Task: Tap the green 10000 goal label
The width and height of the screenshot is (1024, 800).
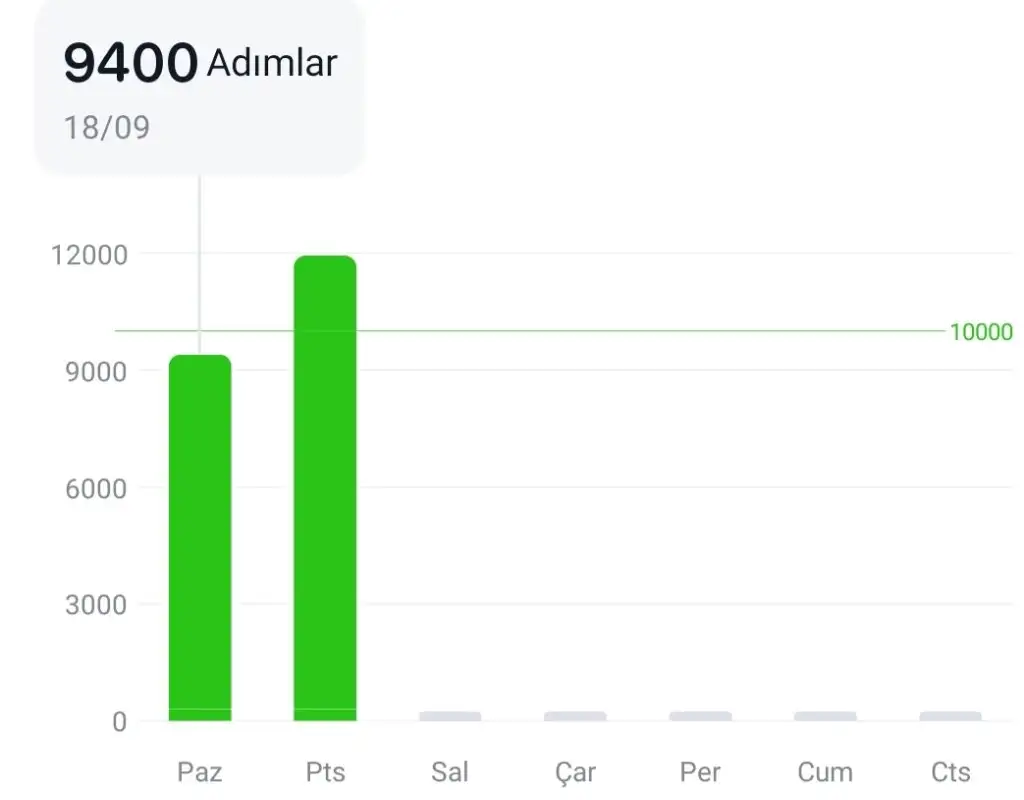Action: [x=981, y=332]
